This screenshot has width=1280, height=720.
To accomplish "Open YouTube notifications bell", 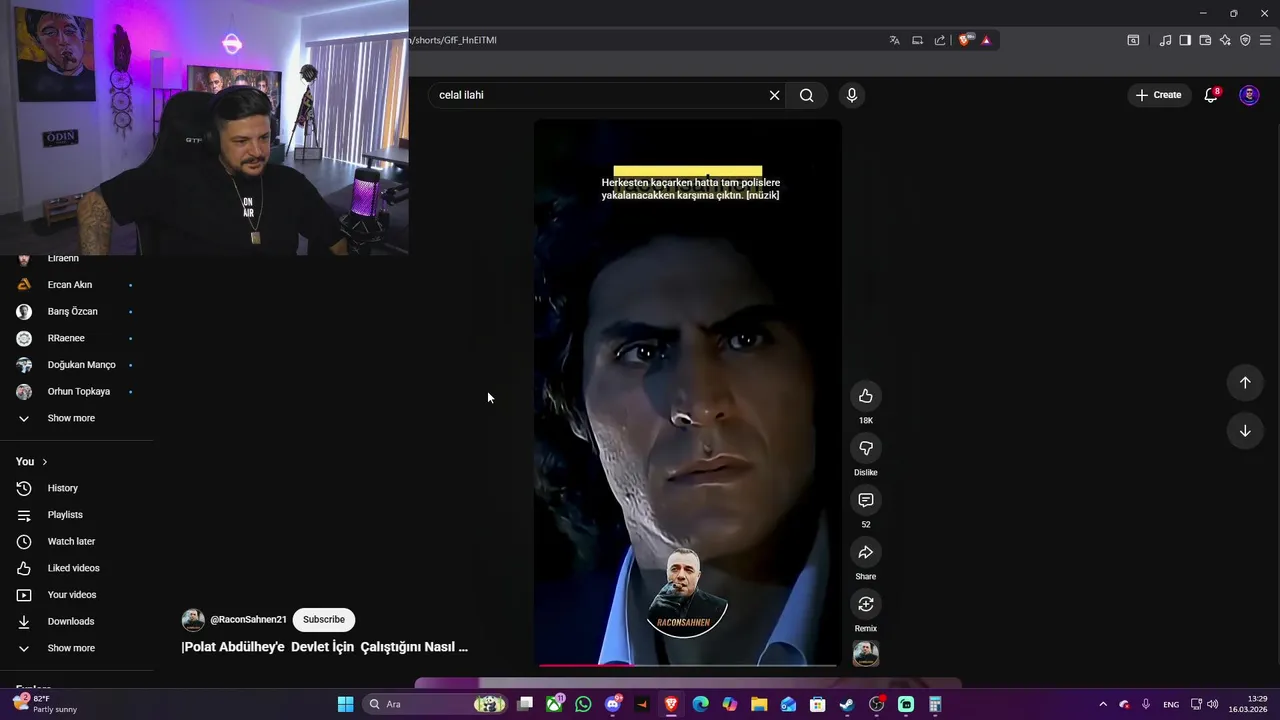I will [1211, 95].
